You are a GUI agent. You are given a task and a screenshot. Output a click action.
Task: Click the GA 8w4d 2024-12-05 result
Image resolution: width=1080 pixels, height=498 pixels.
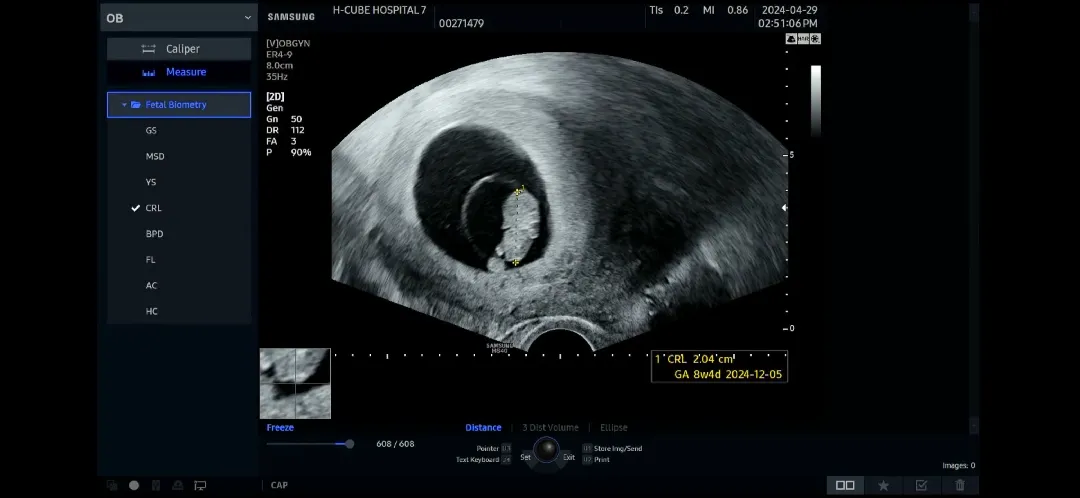click(729, 375)
